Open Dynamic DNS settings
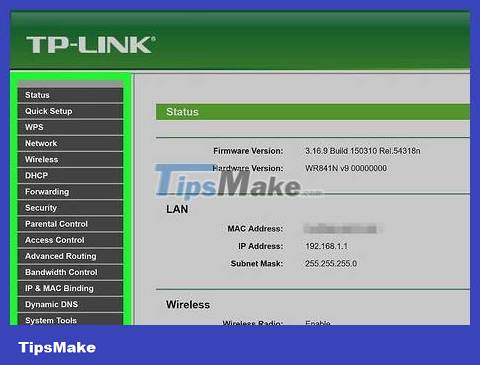This screenshot has width=480, height=365. pos(70,304)
